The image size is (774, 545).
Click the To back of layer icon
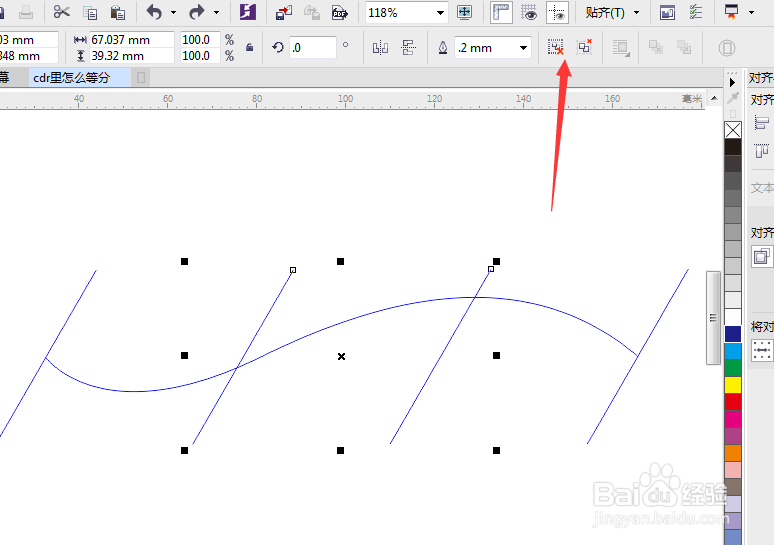[x=684, y=47]
